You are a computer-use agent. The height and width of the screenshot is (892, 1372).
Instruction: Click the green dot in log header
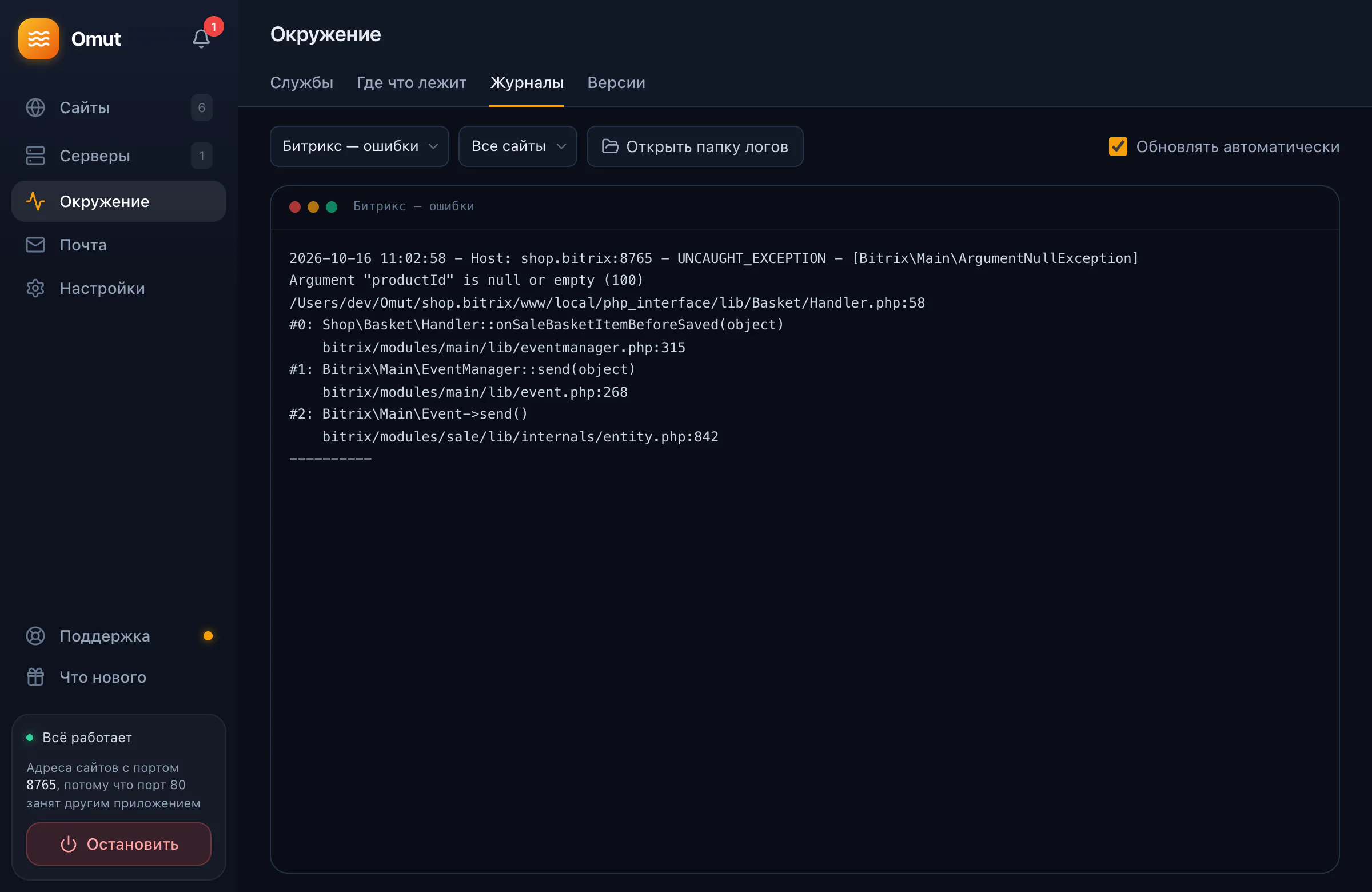coord(332,207)
